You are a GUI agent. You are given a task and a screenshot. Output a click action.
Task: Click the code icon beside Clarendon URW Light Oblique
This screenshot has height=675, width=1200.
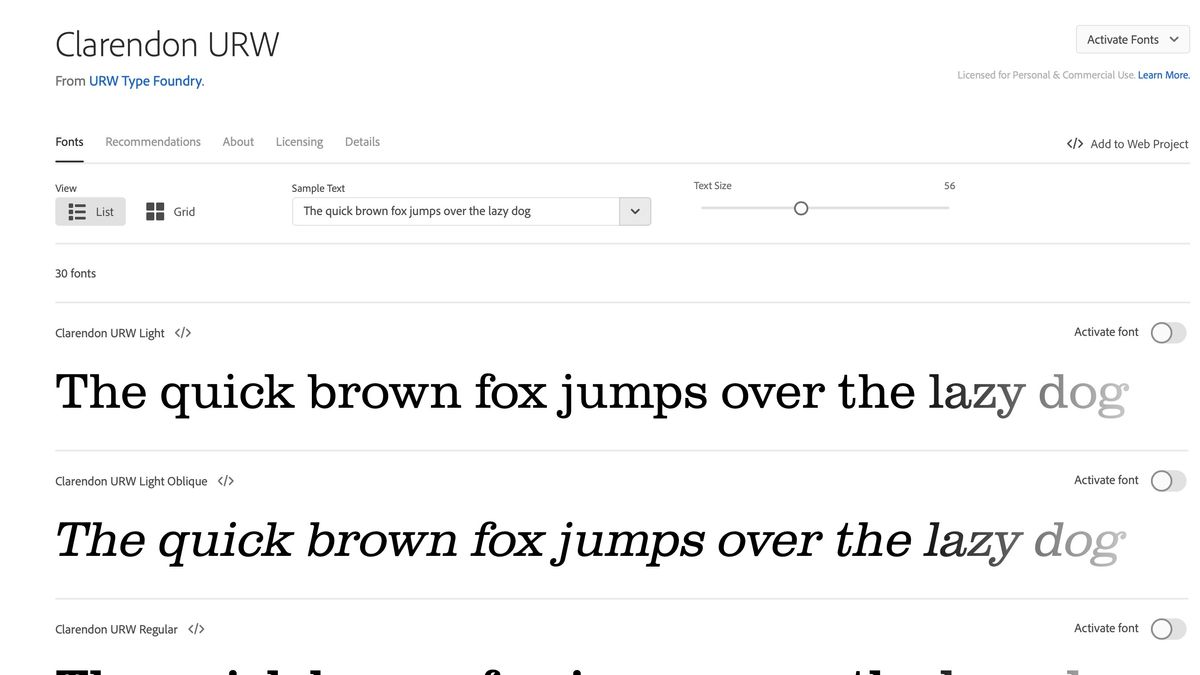tap(225, 480)
